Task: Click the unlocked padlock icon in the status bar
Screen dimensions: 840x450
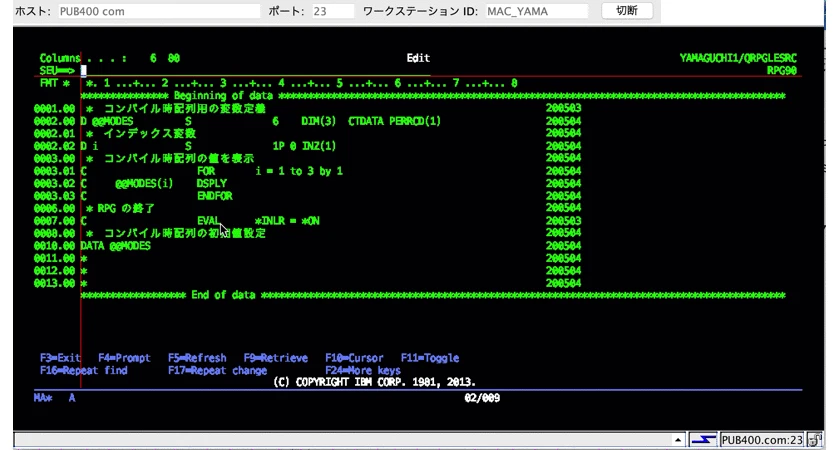Action: point(816,440)
